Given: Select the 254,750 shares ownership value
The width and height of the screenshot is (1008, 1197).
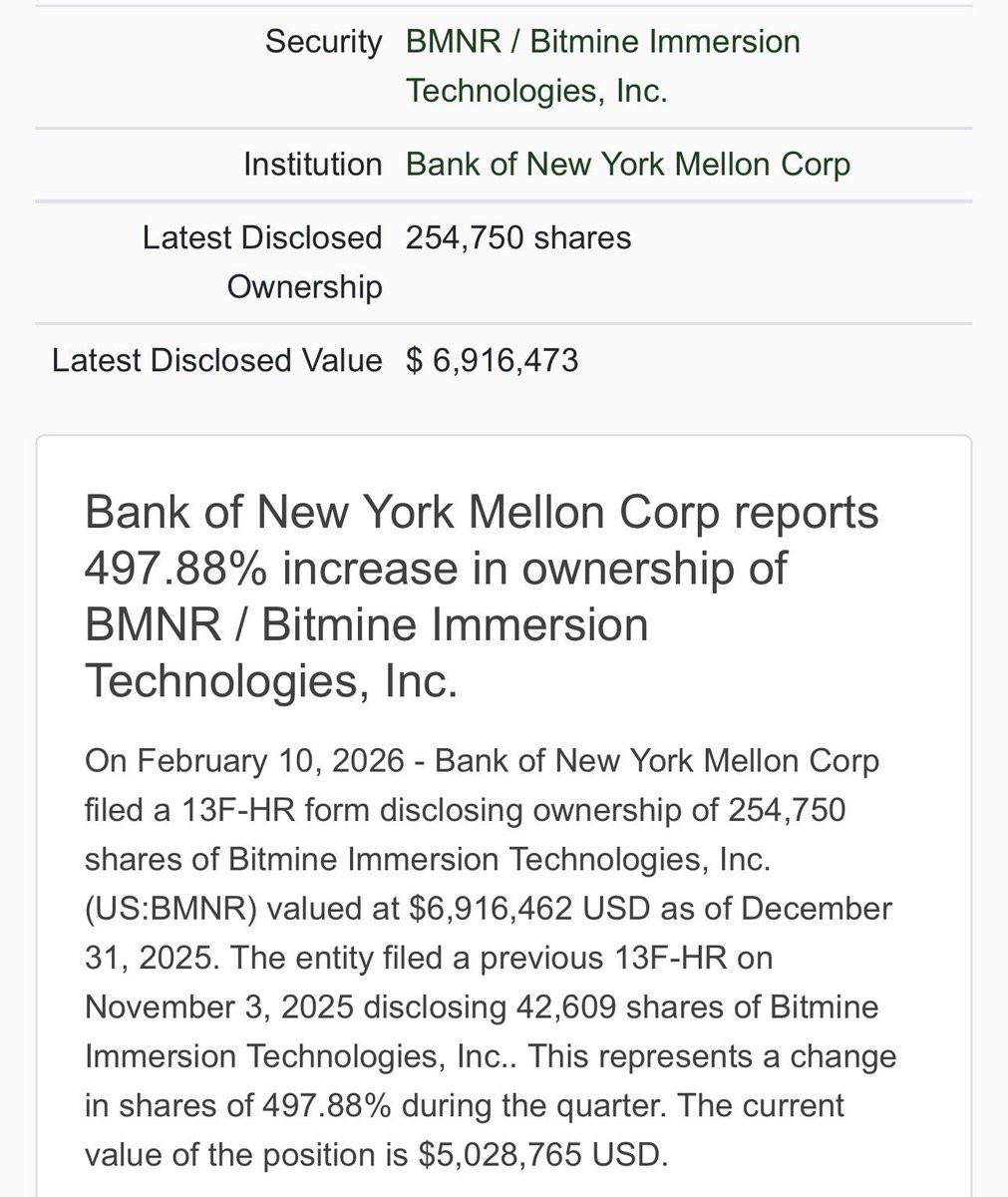Looking at the screenshot, I should [517, 238].
